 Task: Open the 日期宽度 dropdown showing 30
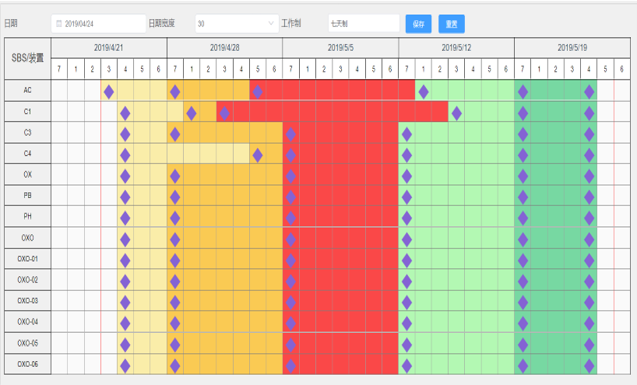point(236,24)
